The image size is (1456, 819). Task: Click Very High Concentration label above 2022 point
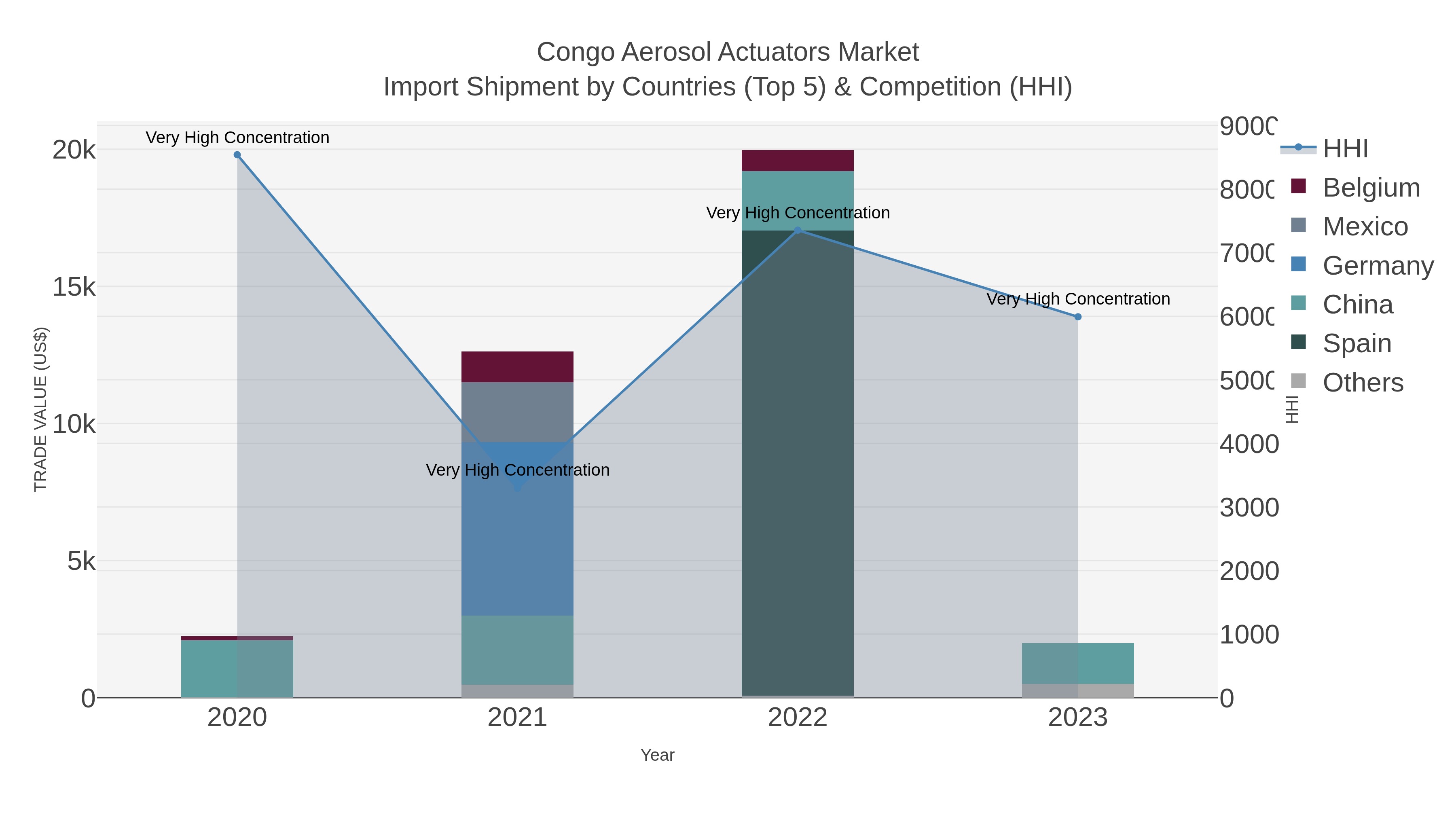[x=798, y=212]
